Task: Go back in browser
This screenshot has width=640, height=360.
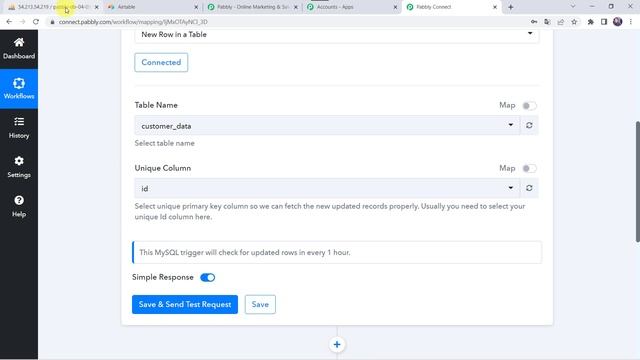Action: 9,22
